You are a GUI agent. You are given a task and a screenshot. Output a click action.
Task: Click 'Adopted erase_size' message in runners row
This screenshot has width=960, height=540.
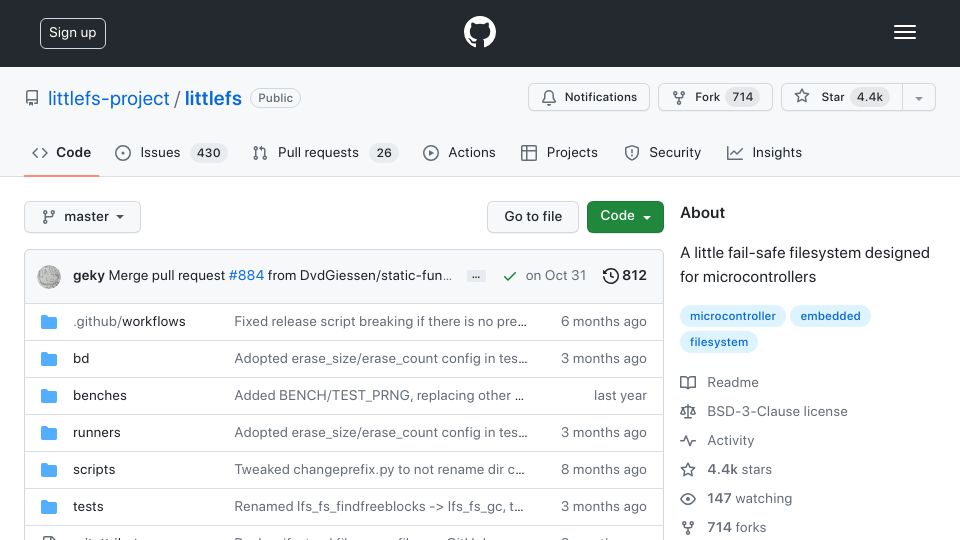[380, 432]
